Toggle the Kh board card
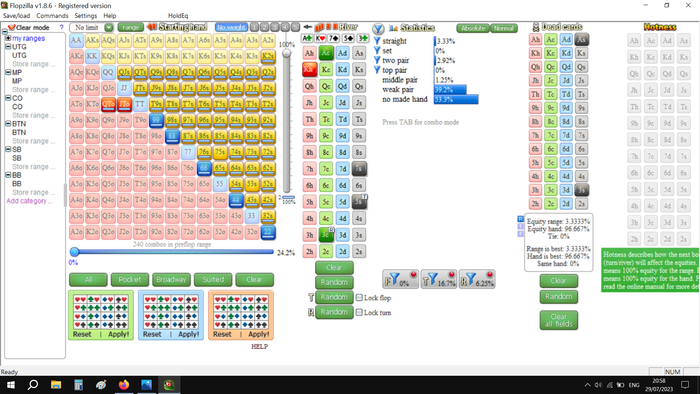 (309, 70)
